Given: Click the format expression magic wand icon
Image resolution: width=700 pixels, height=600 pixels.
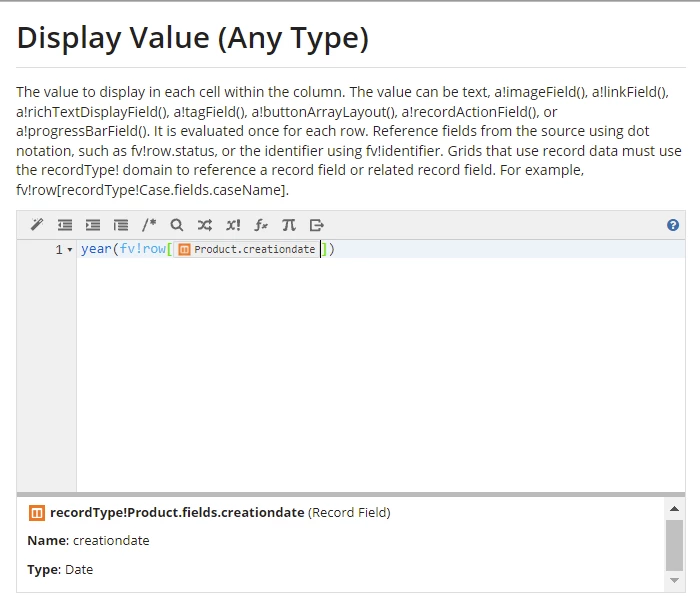Looking at the screenshot, I should tap(37, 225).
